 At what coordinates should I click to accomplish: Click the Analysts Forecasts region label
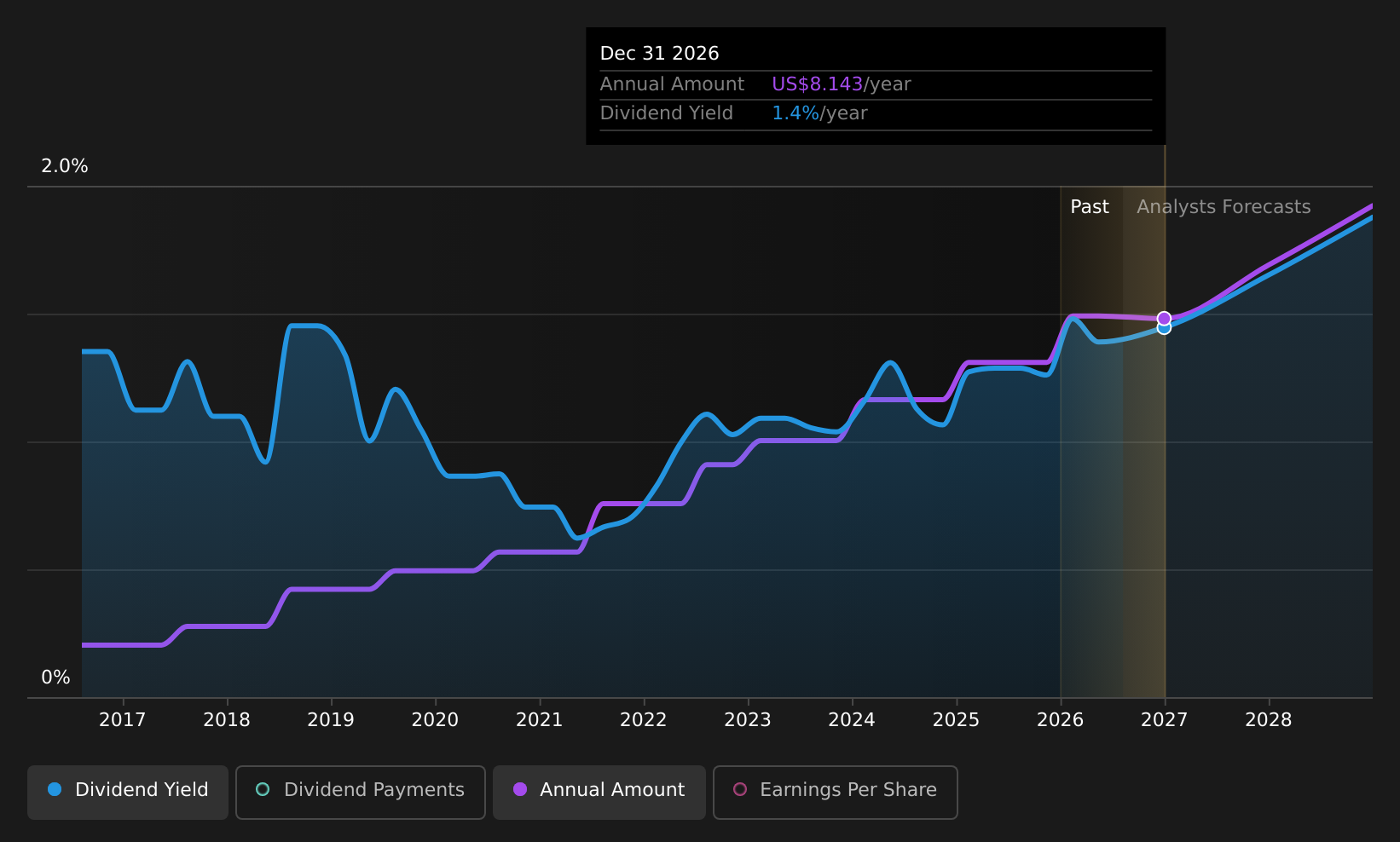click(1224, 207)
